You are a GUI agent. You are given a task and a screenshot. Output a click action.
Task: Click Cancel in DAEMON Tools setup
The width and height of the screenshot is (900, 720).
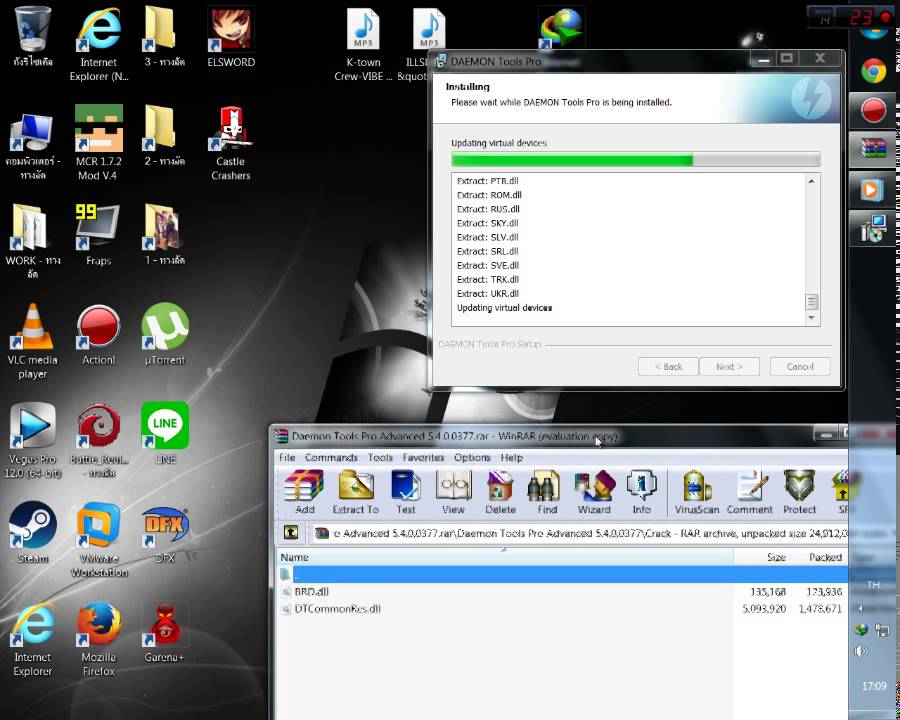(x=800, y=366)
